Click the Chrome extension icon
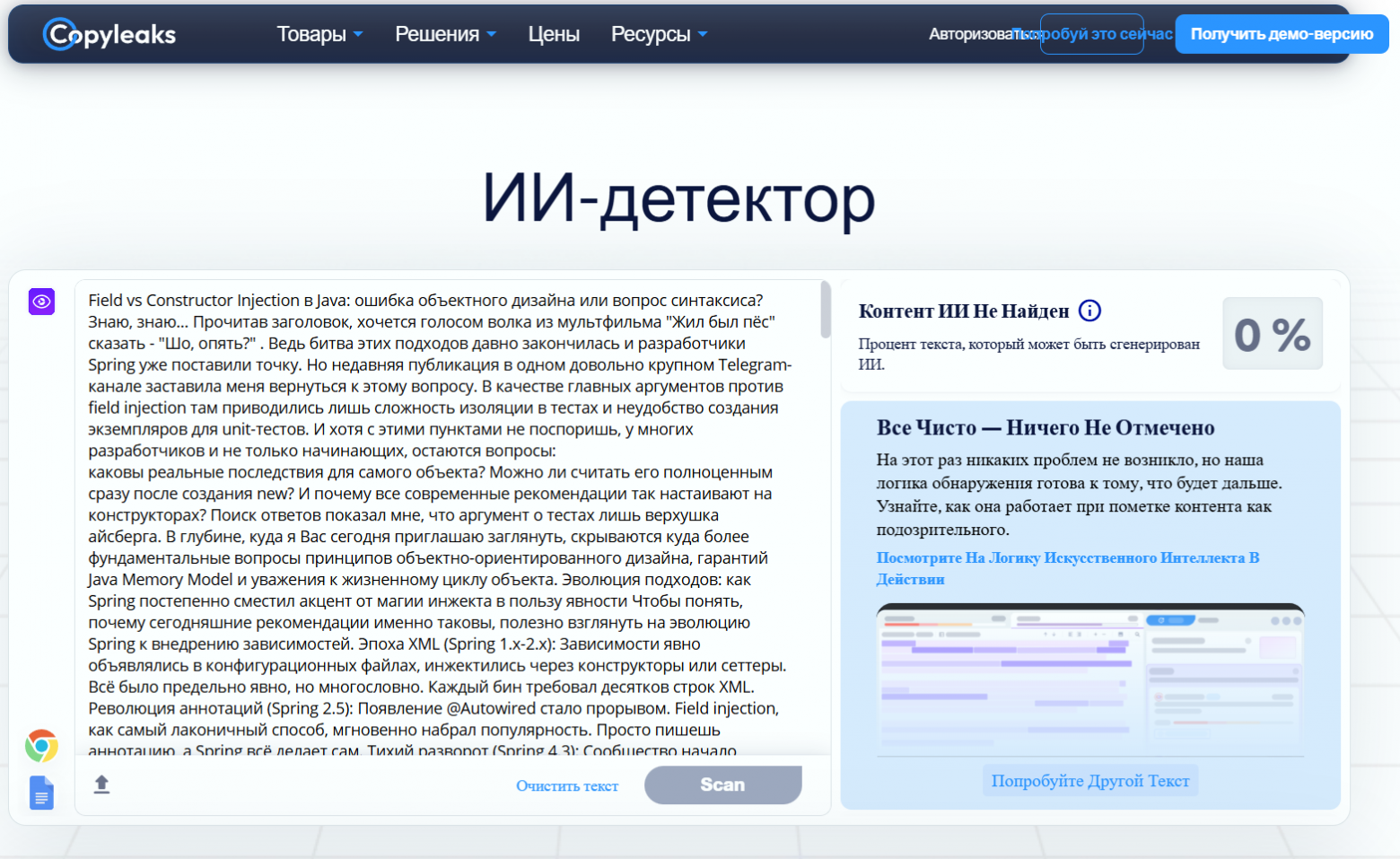The height and width of the screenshot is (859, 1400). (40, 744)
